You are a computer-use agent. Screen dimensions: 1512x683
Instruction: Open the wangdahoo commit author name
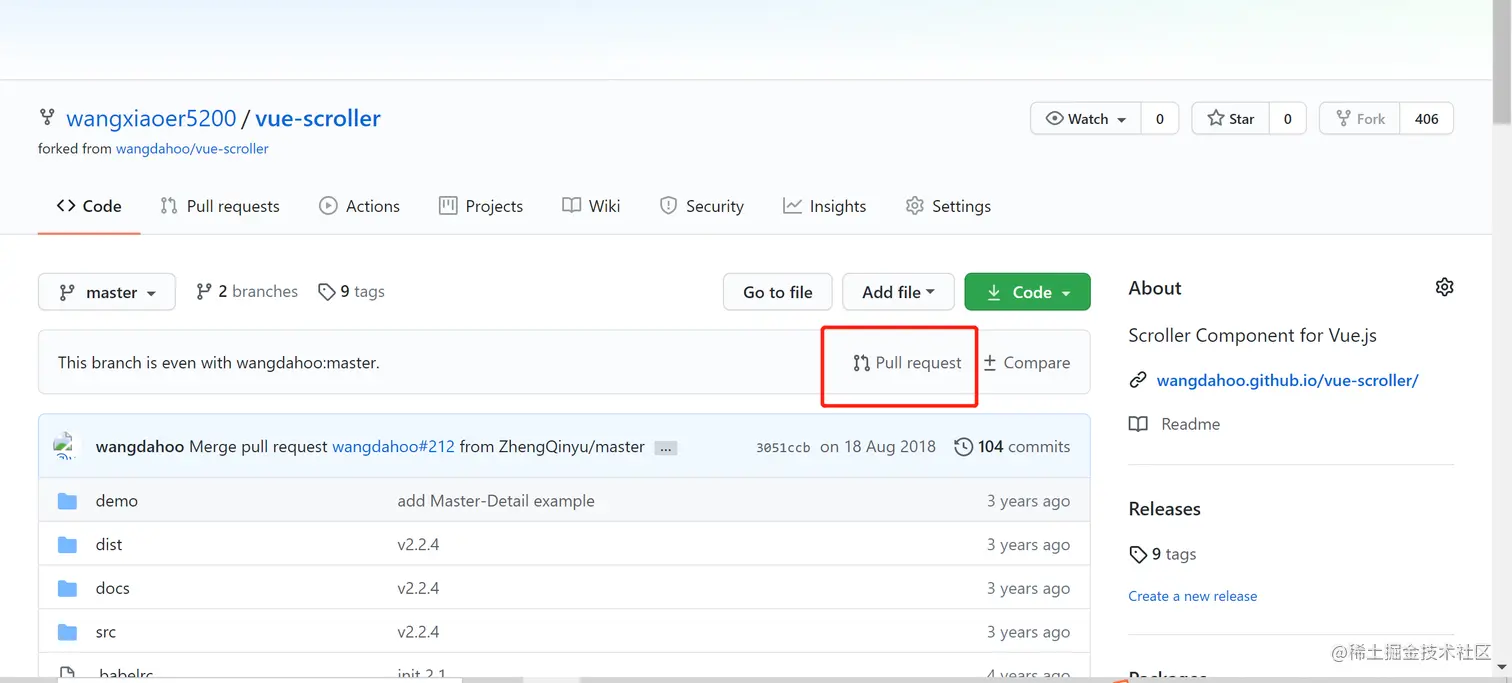(140, 447)
